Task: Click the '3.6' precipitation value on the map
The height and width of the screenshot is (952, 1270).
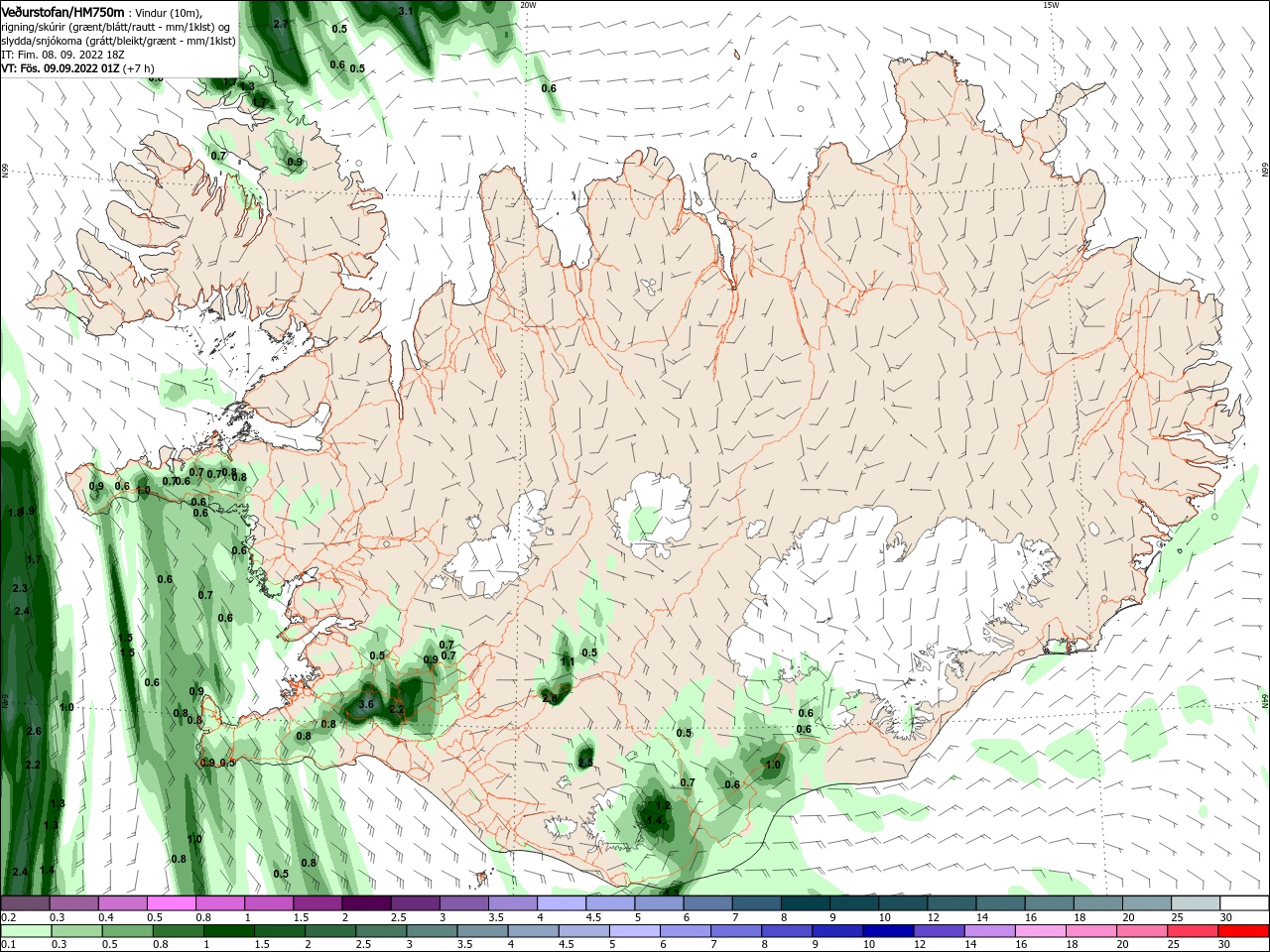Action: [365, 704]
